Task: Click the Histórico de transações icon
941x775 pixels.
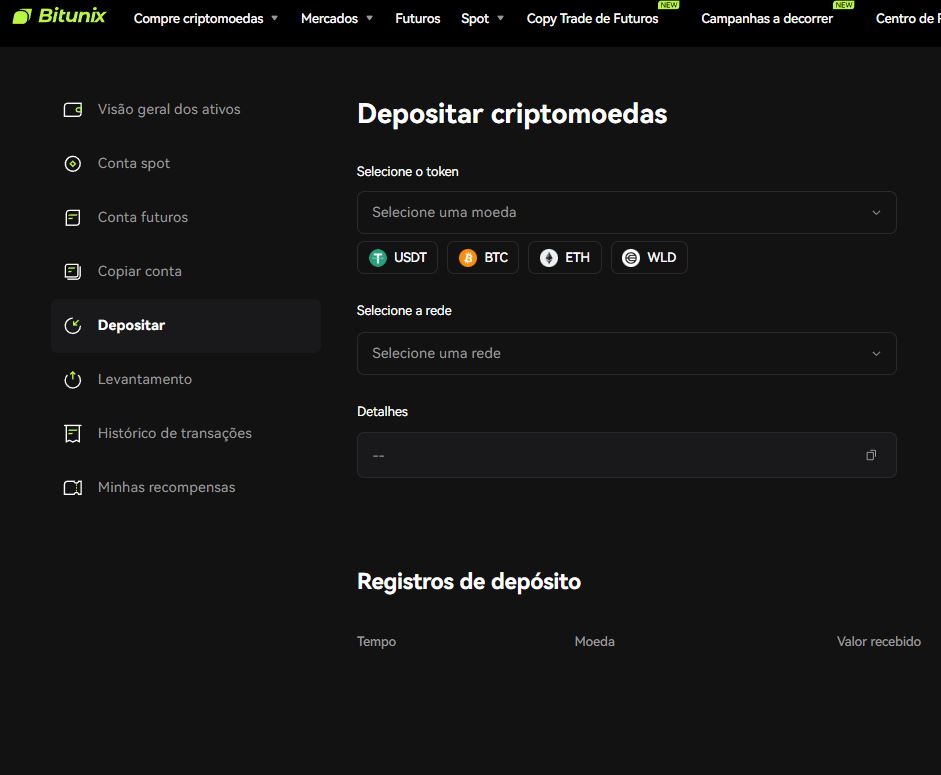Action: click(x=72, y=434)
